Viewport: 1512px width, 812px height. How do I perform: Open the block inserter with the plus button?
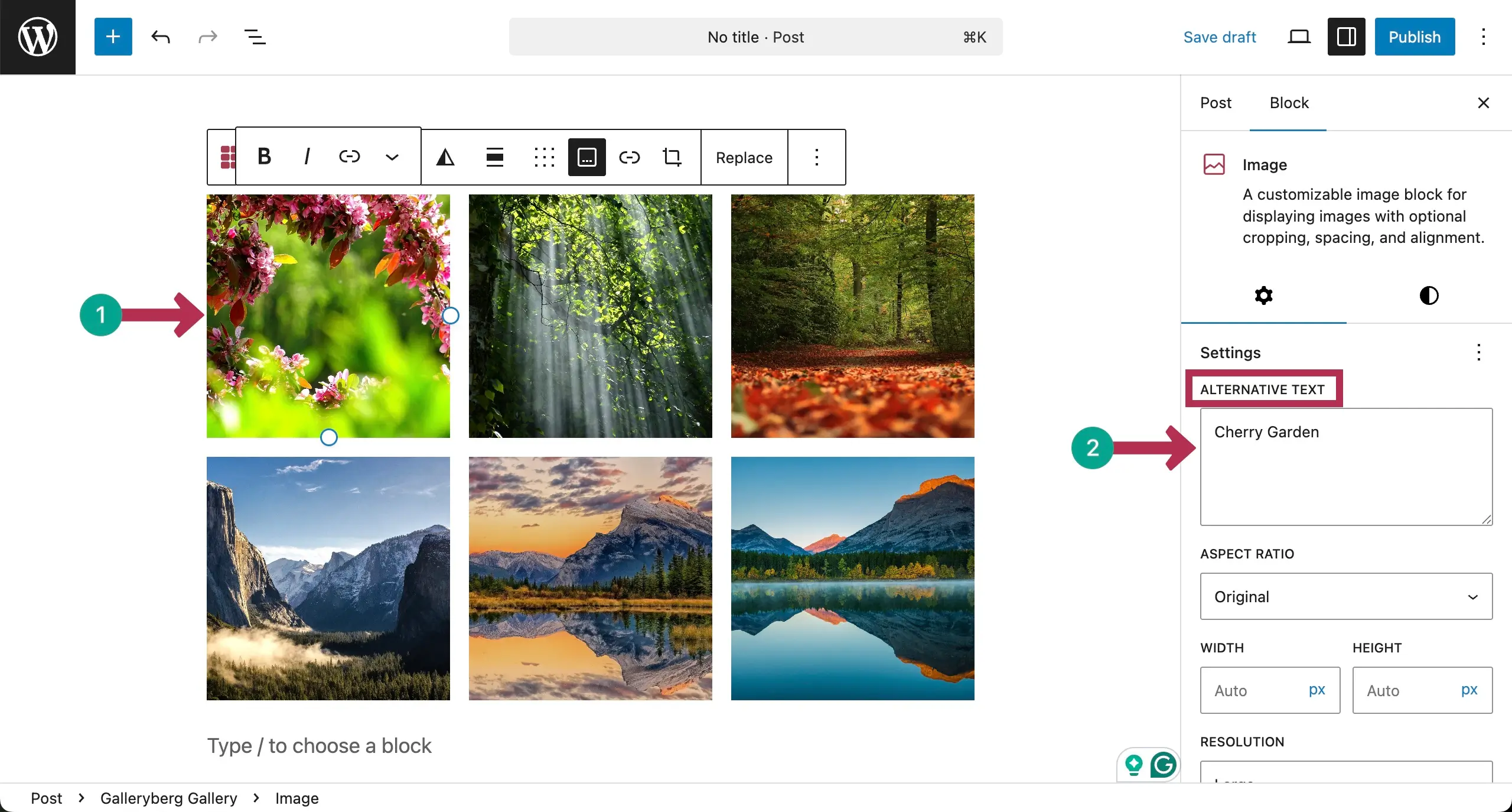pos(112,36)
